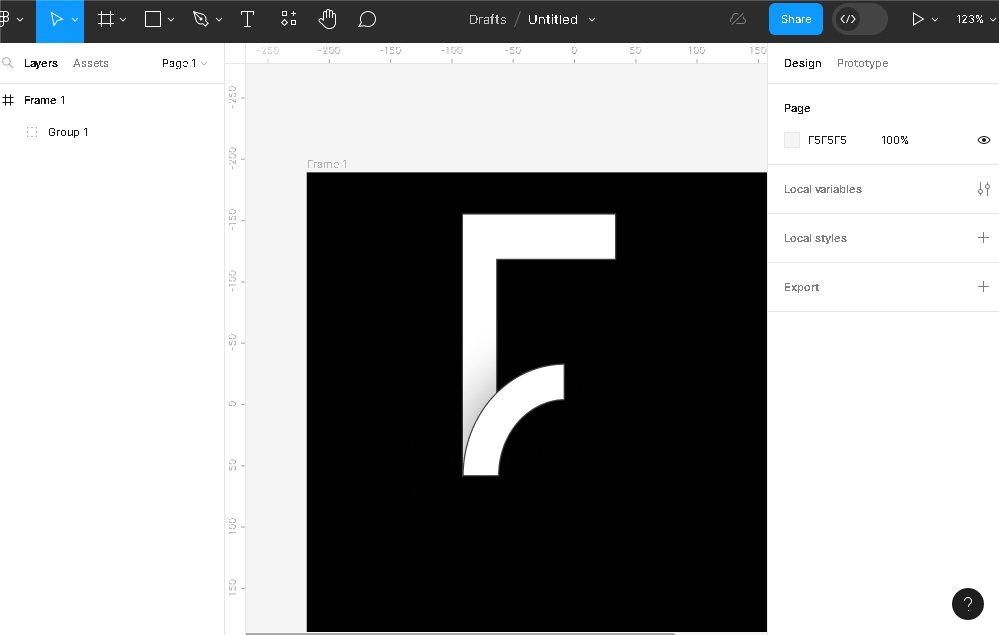Viewport: 999px width, 635px height.
Task: Select the Frame tool
Action: coord(105,19)
